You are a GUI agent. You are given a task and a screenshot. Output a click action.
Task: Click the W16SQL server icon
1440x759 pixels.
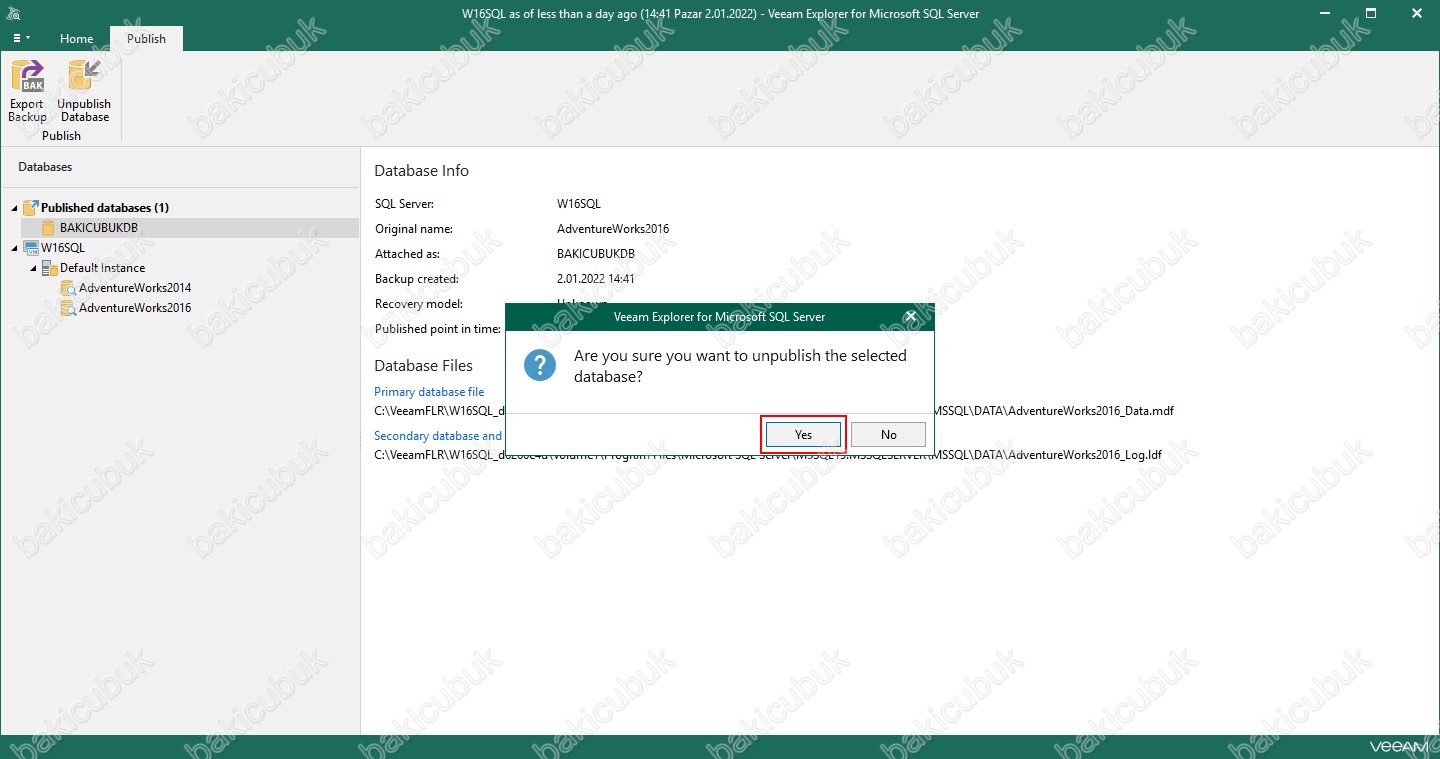(30, 247)
